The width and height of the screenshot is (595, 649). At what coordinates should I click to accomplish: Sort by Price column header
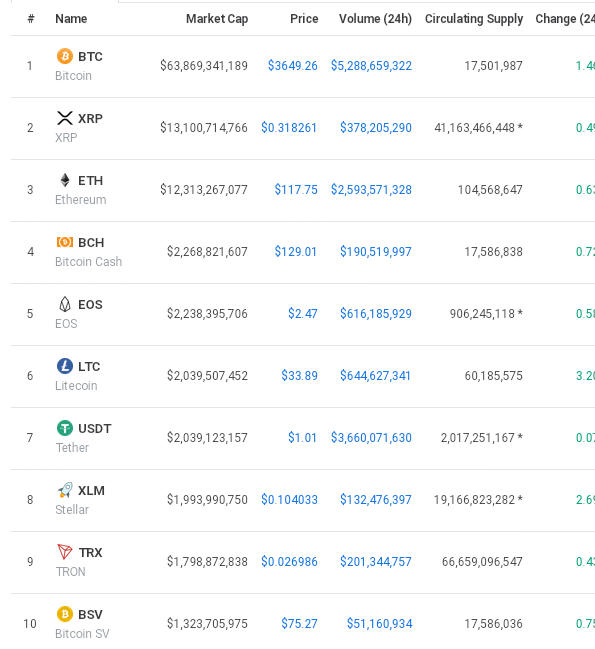304,19
